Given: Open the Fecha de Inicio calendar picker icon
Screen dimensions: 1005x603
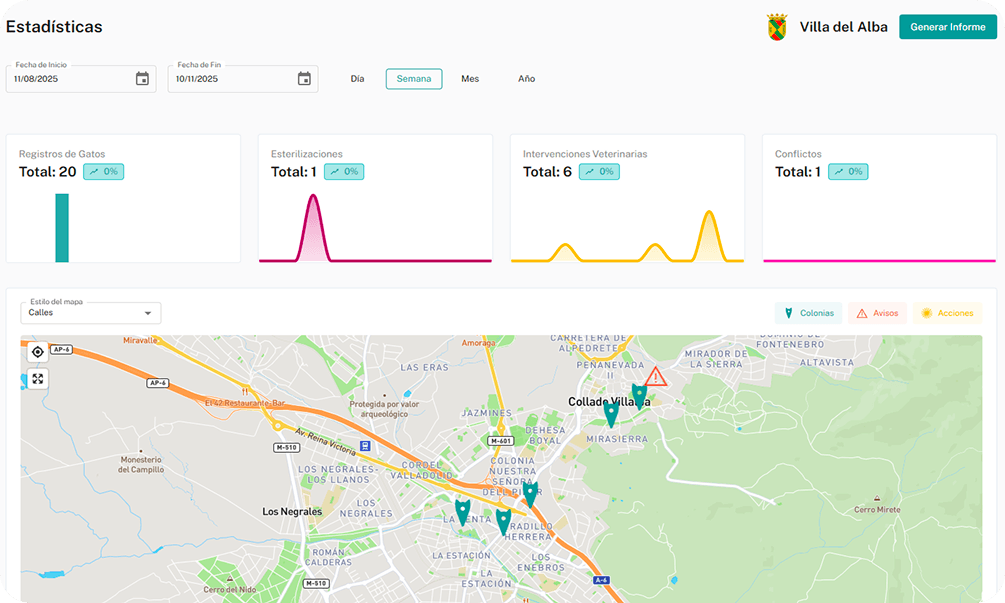Looking at the screenshot, I should (142, 79).
